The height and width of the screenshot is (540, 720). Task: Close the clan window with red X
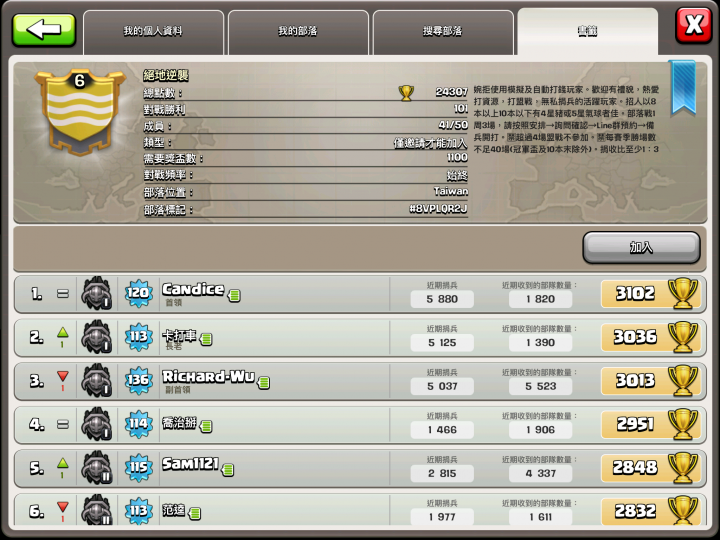tap(693, 25)
